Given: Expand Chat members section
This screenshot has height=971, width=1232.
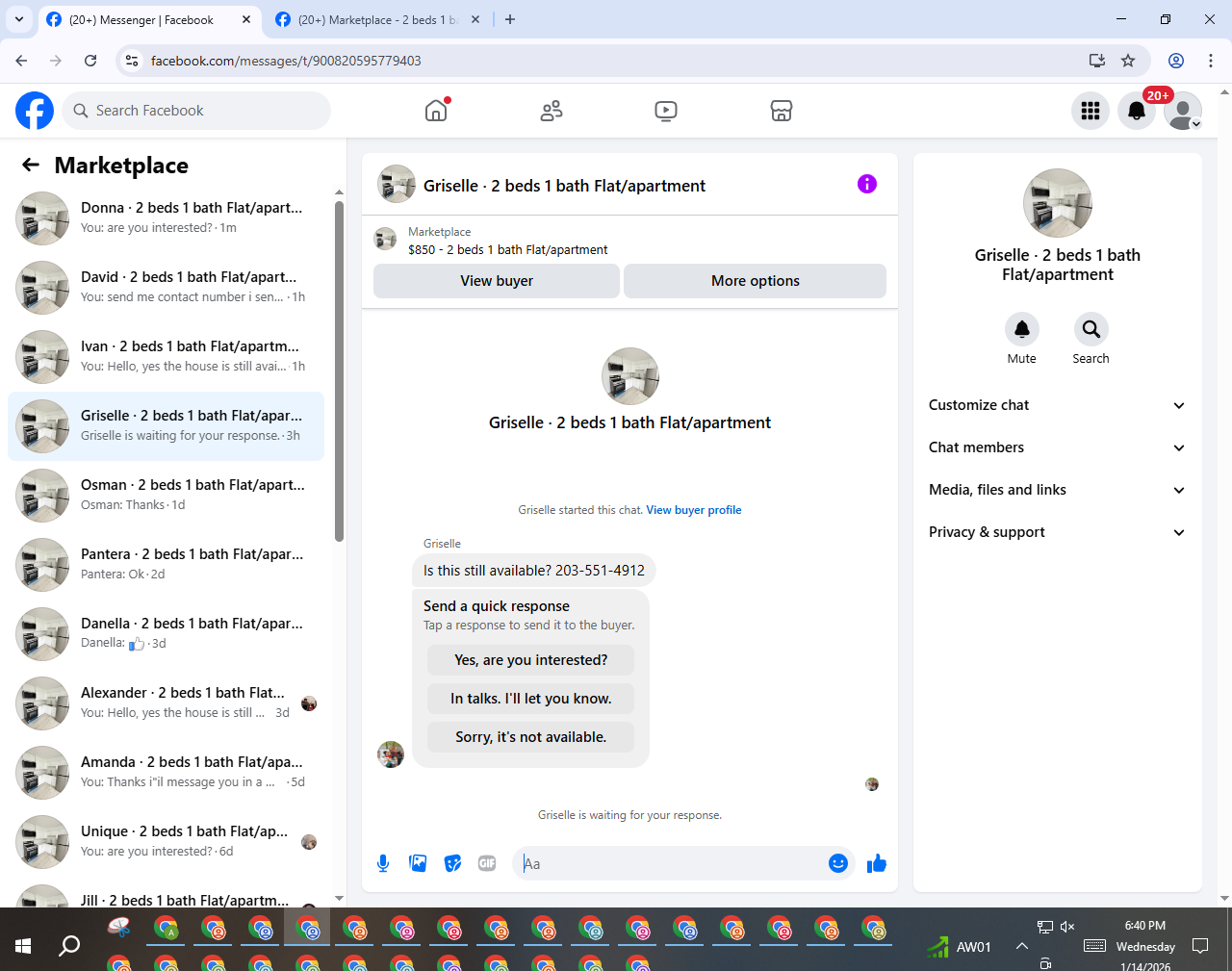Looking at the screenshot, I should point(1057,447).
